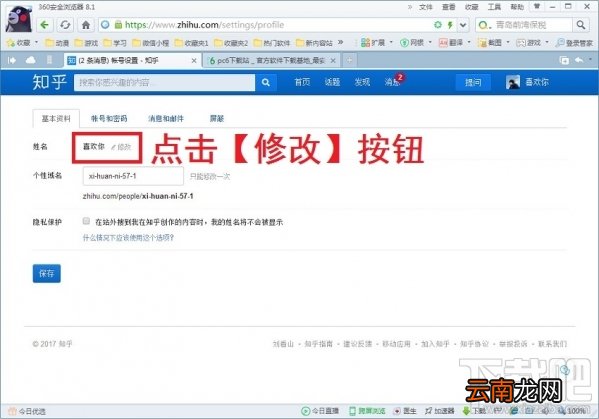
Task: Expand the bookmarks bar 游戏 dropdown
Action: tap(547, 42)
